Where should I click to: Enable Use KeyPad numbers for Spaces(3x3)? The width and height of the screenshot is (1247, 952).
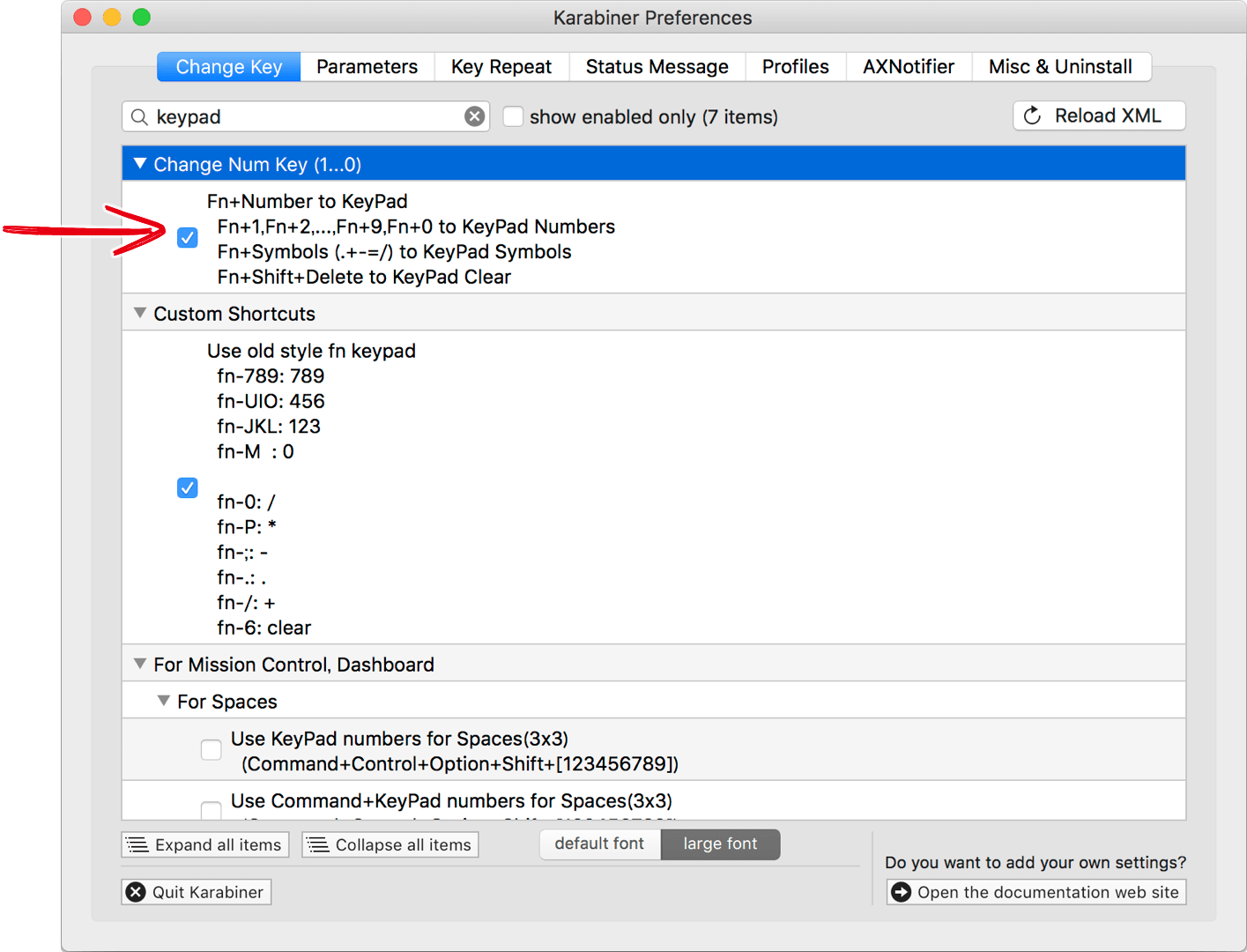pos(212,750)
